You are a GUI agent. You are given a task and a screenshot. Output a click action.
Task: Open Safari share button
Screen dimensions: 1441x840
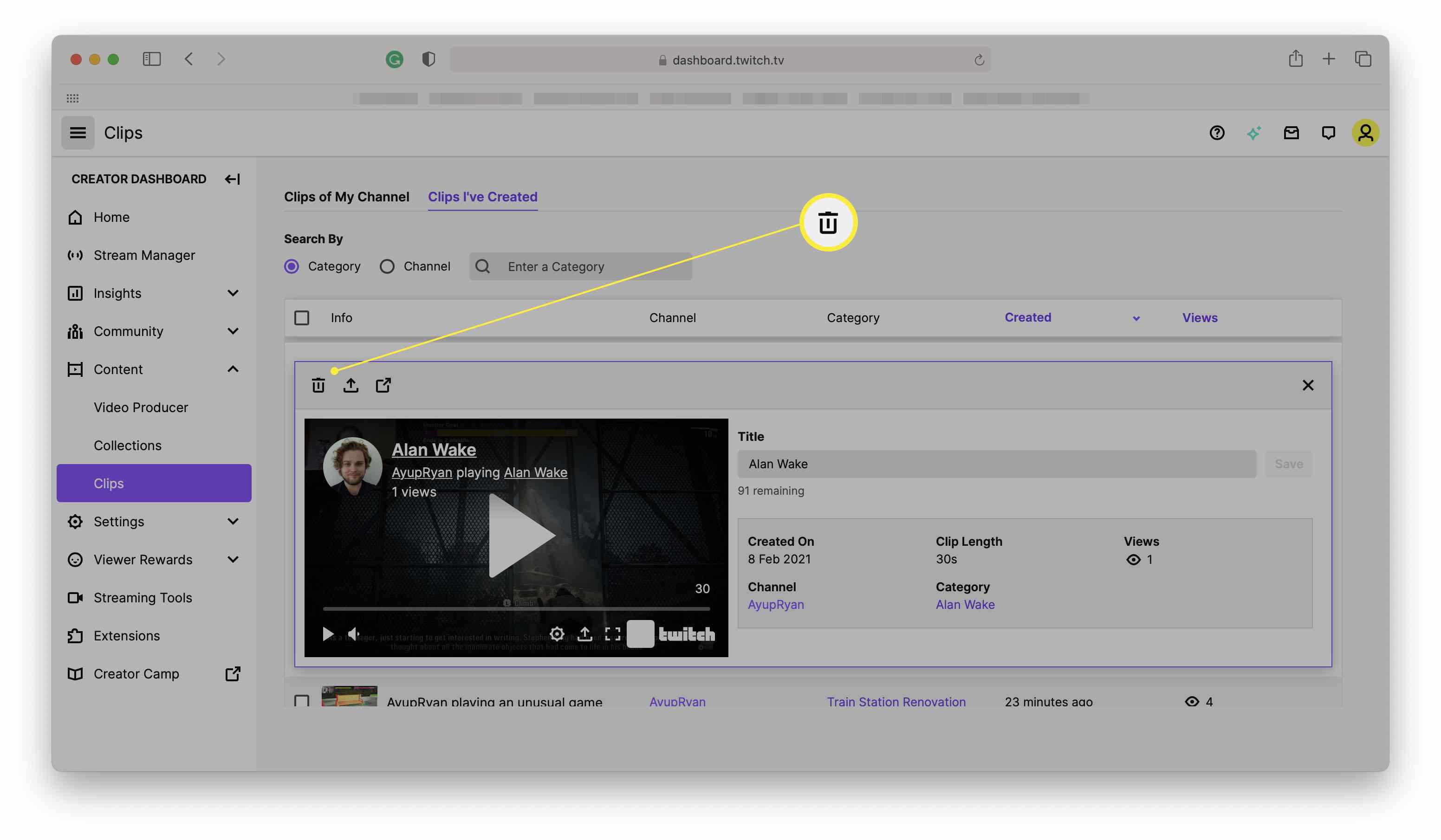[x=1295, y=58]
